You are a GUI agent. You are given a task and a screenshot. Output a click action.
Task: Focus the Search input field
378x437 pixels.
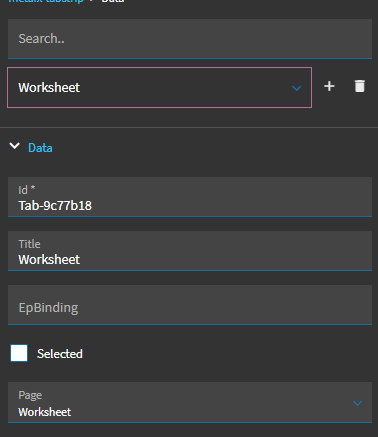pos(190,39)
